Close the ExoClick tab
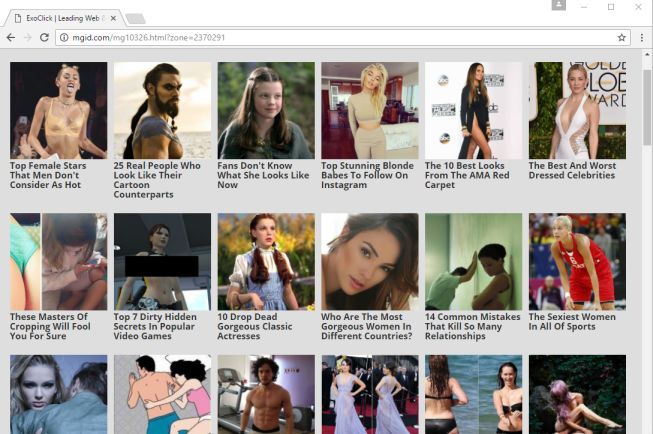This screenshot has height=434, width=653. (113, 18)
